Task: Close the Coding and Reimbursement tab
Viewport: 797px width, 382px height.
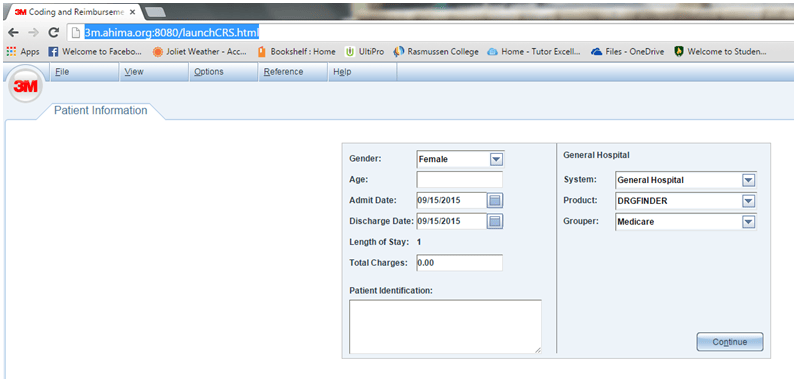Action: pos(133,12)
